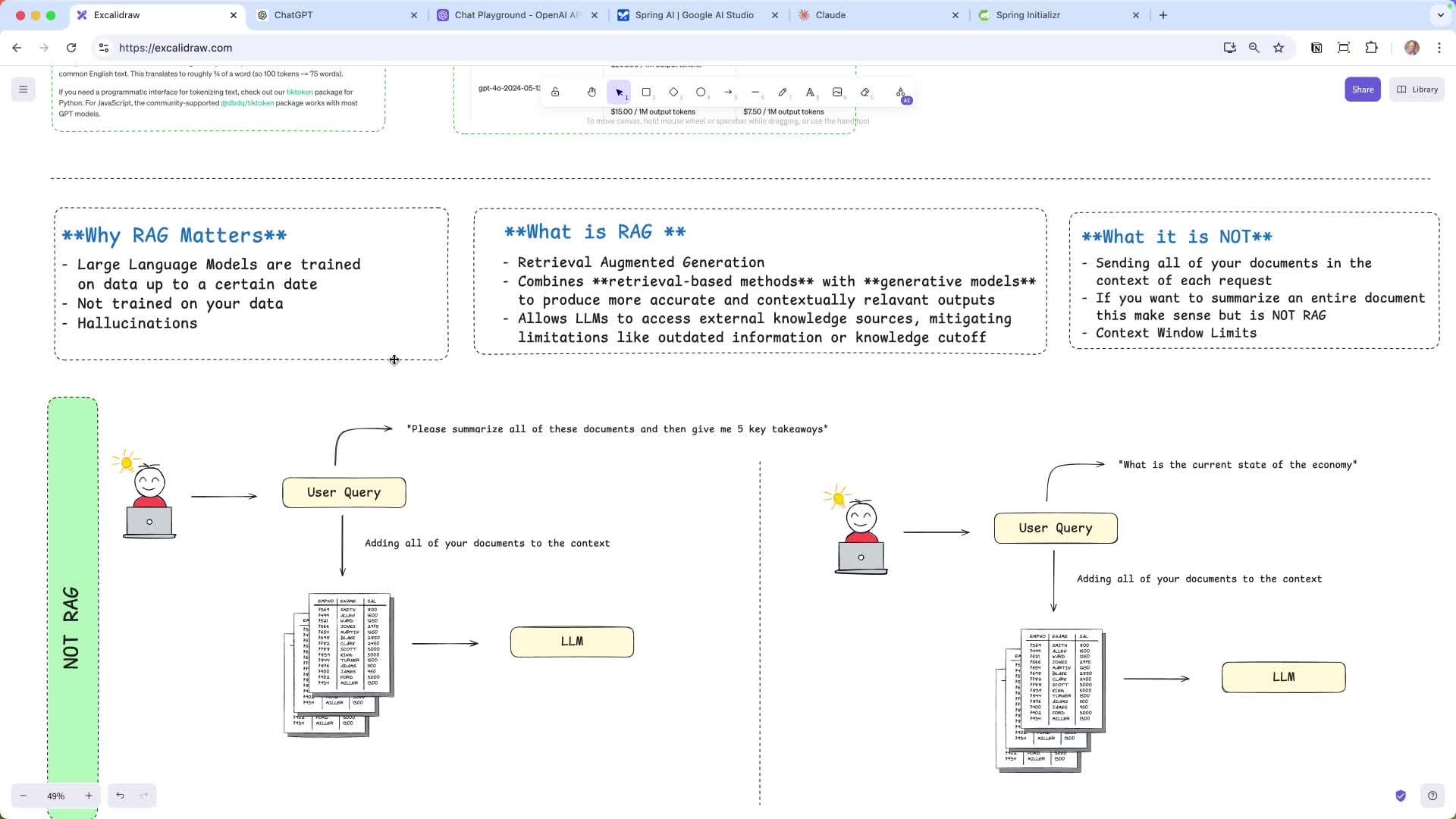This screenshot has height=819, width=1456.
Task: Go forward to next page
Action: click(x=44, y=48)
